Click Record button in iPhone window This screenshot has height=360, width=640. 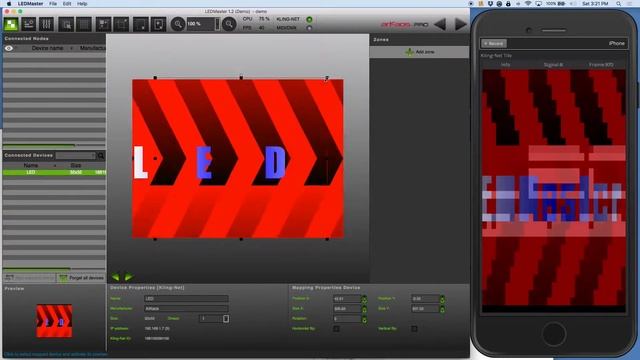pos(493,43)
